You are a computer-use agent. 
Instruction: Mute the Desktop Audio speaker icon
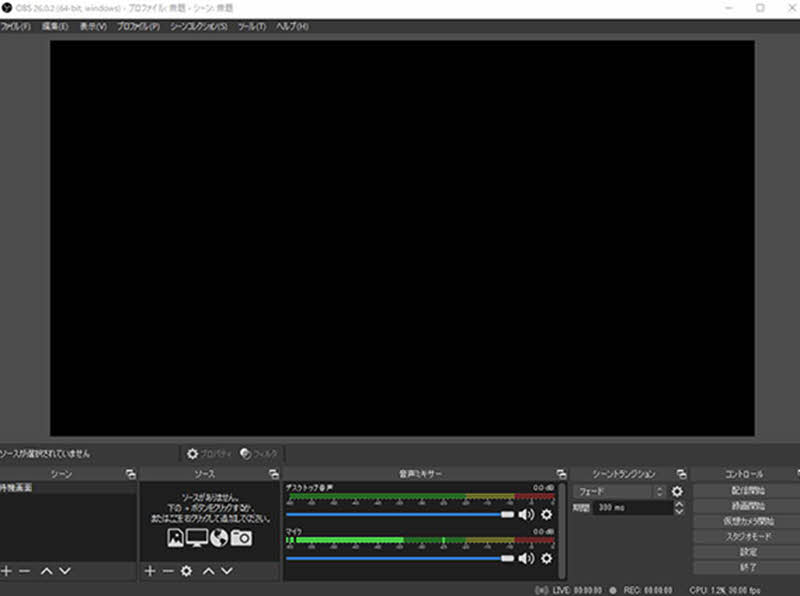click(526, 514)
